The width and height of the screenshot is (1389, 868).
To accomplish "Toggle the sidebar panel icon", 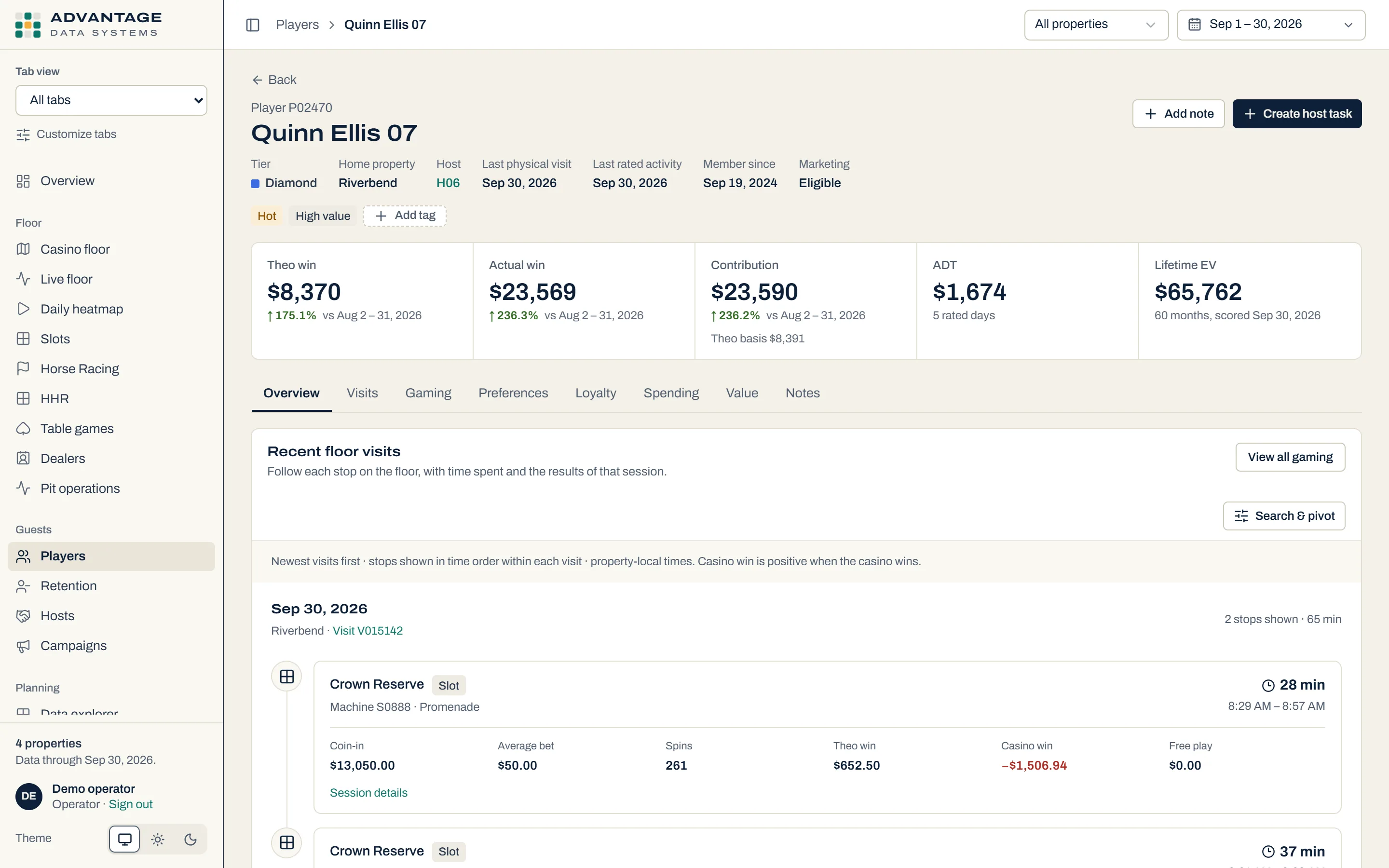I will point(253,25).
